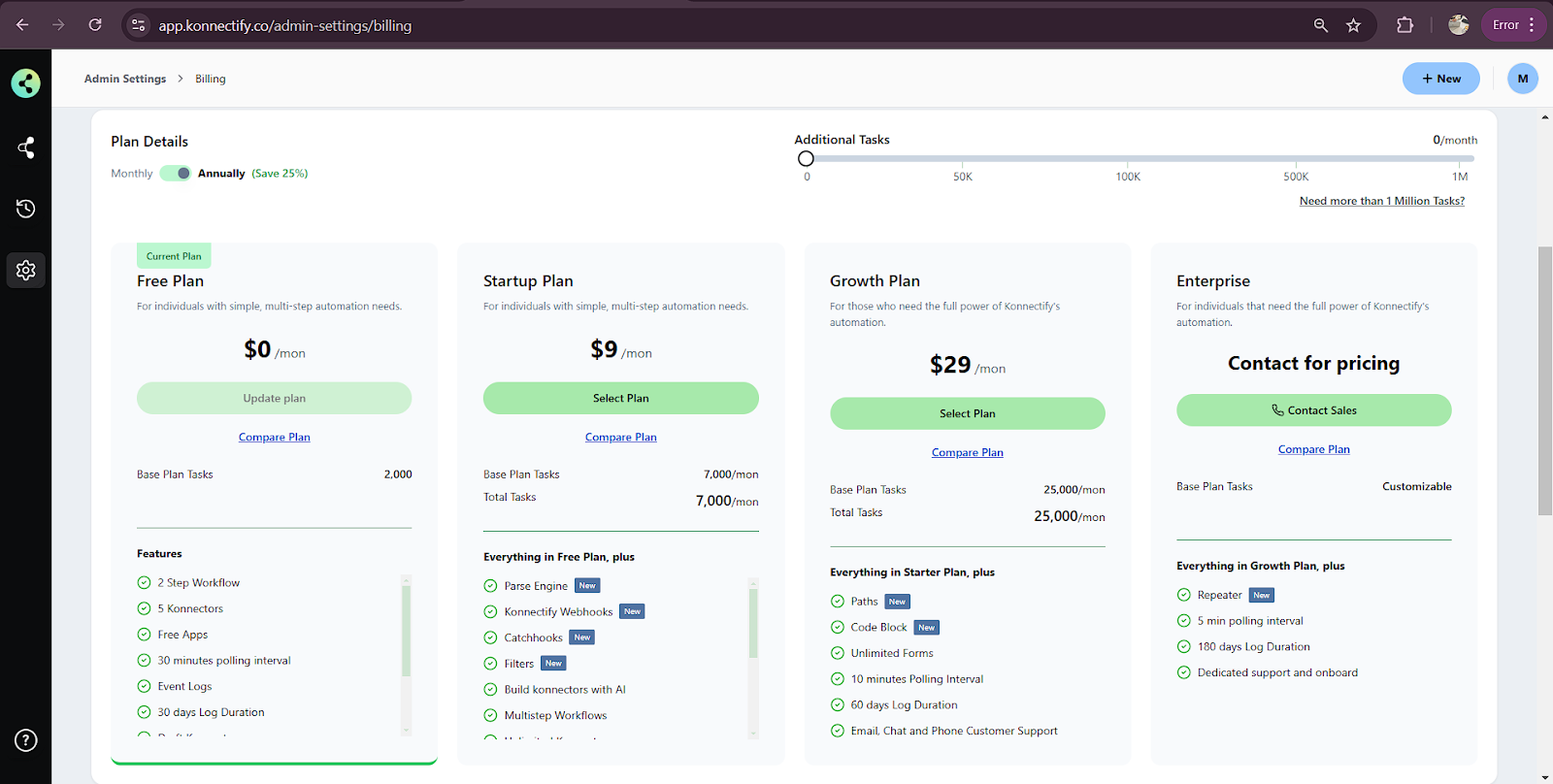Click Billing breadcrumb
The image size is (1553, 784).
point(211,79)
